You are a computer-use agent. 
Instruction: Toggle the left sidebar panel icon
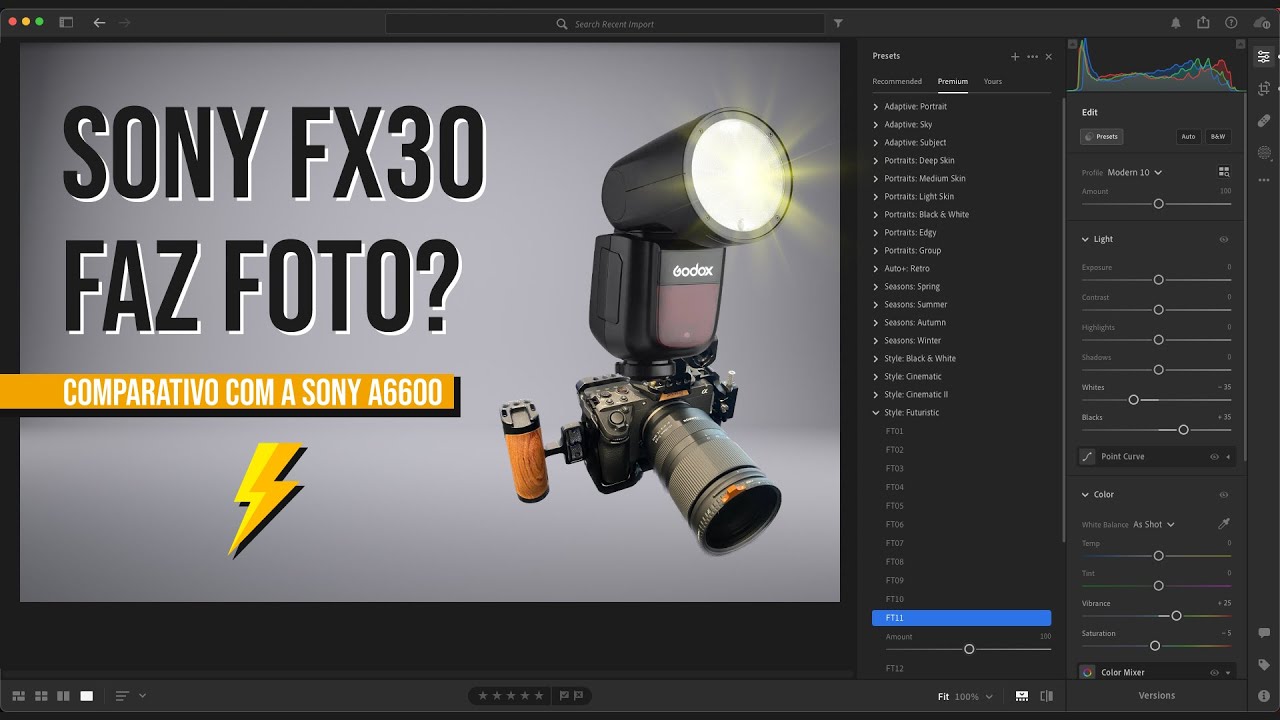[66, 22]
